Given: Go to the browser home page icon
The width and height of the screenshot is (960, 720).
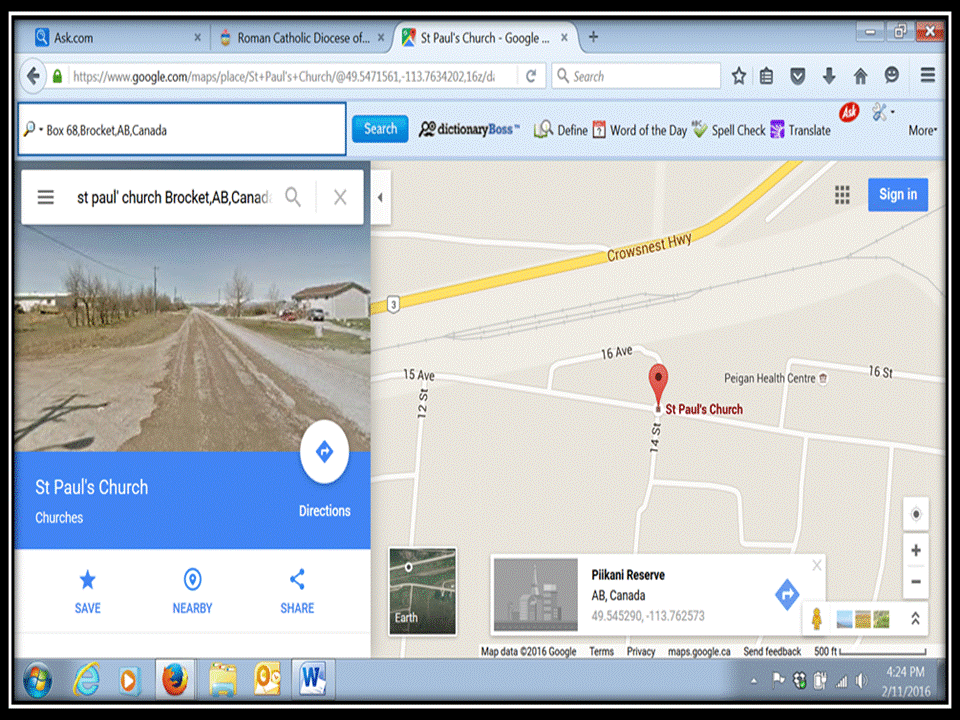Looking at the screenshot, I should 860,76.
